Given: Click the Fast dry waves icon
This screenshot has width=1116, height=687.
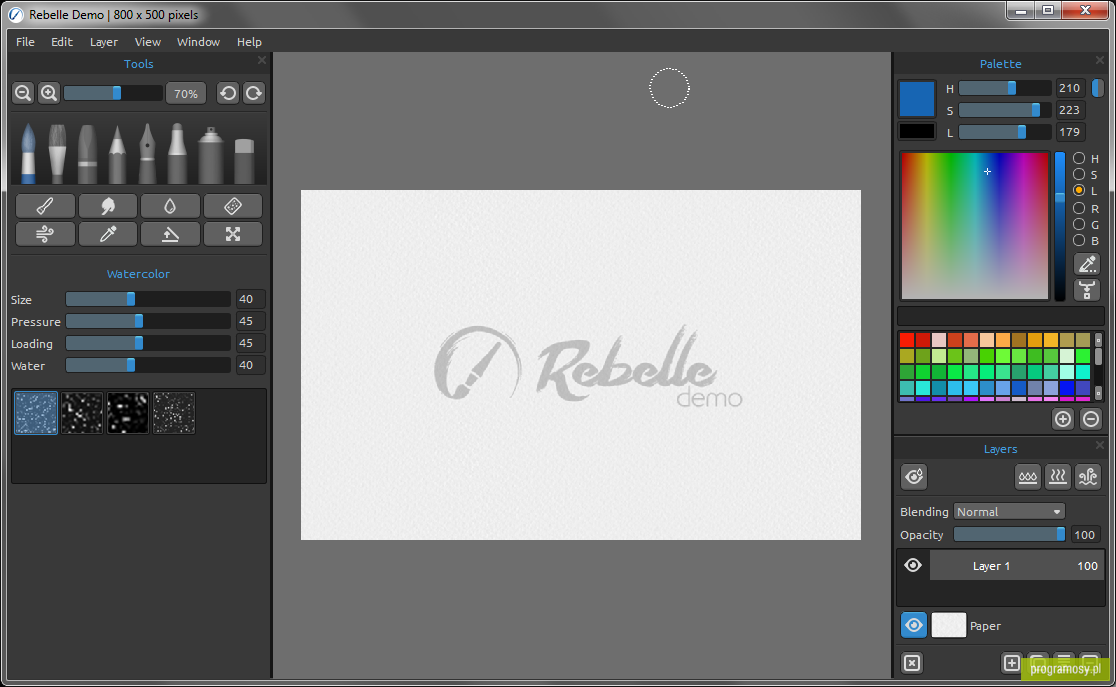Looking at the screenshot, I should (1088, 476).
